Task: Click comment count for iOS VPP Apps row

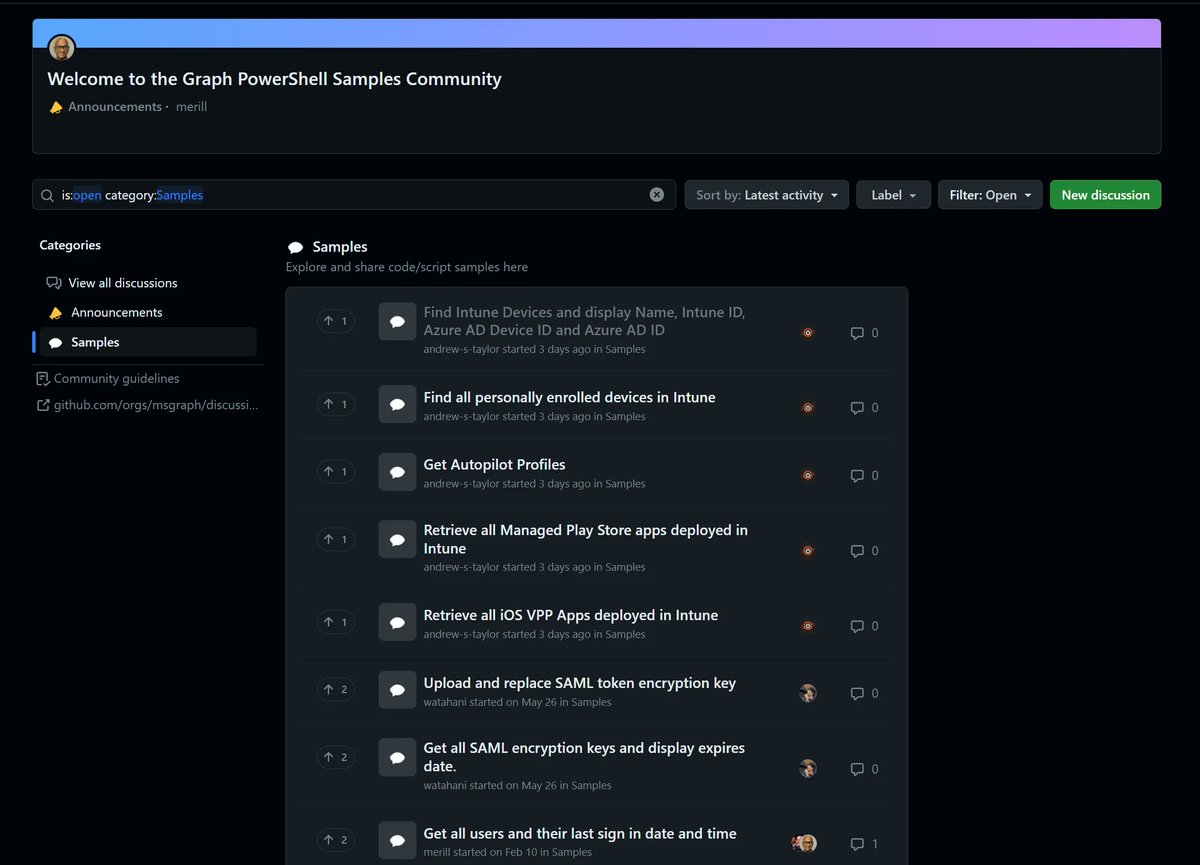Action: click(x=864, y=626)
